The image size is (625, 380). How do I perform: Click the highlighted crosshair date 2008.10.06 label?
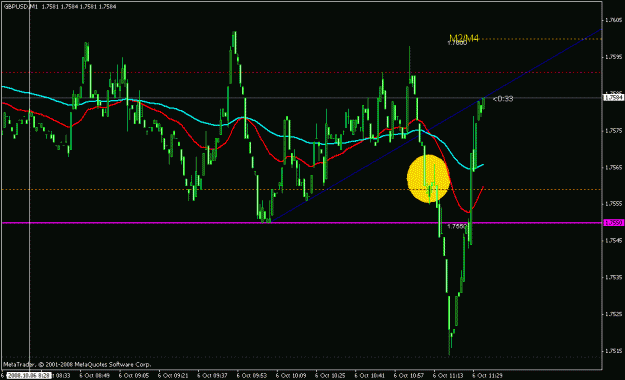(29, 376)
